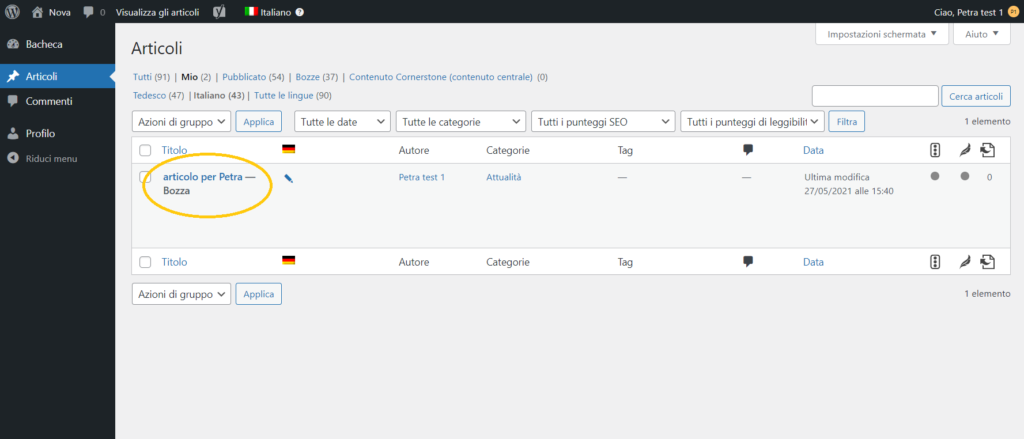
Task: Open the Yoast SEO toolbar icon
Action: 219,12
